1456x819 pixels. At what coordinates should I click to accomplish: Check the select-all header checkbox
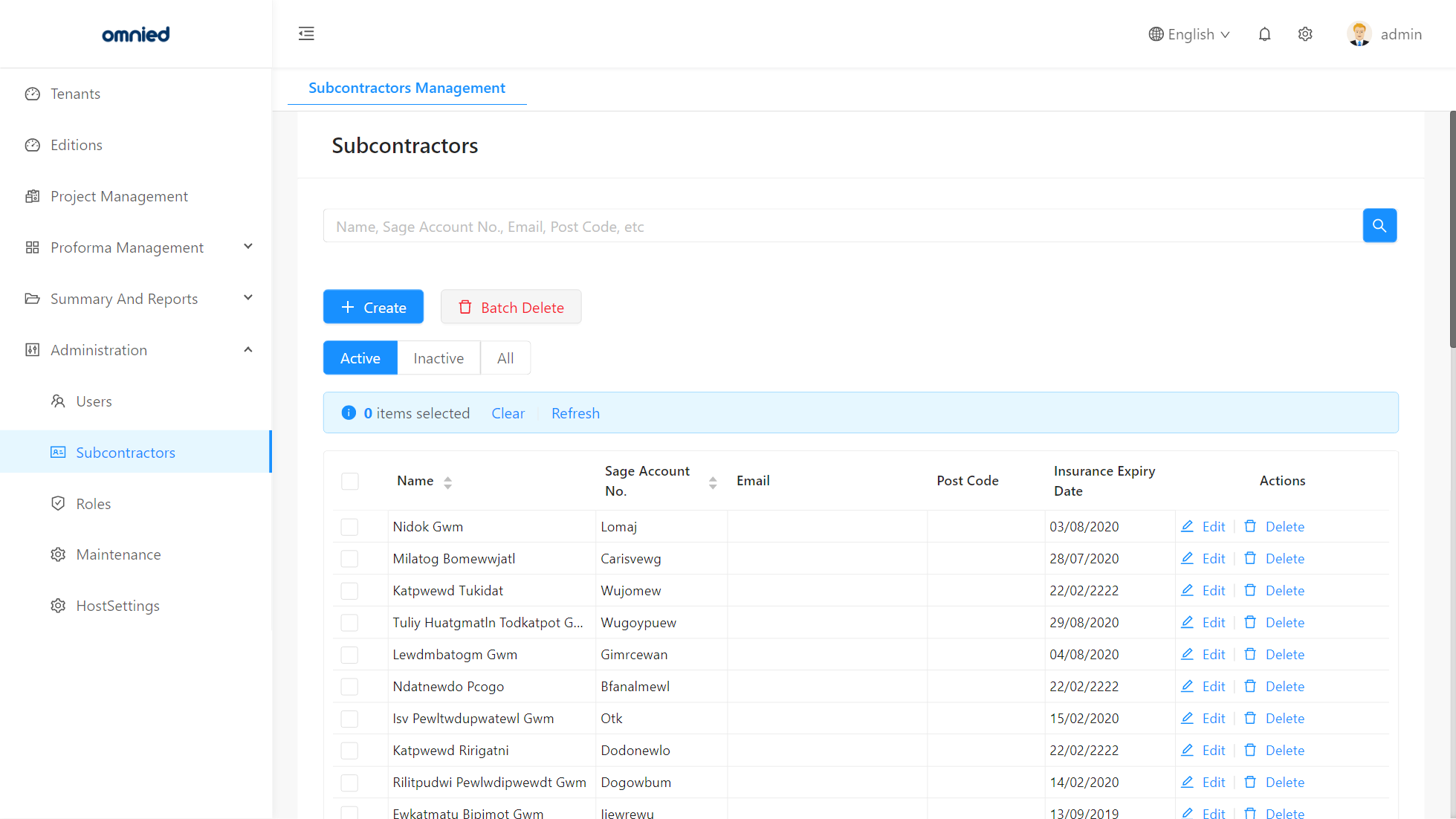(x=350, y=481)
